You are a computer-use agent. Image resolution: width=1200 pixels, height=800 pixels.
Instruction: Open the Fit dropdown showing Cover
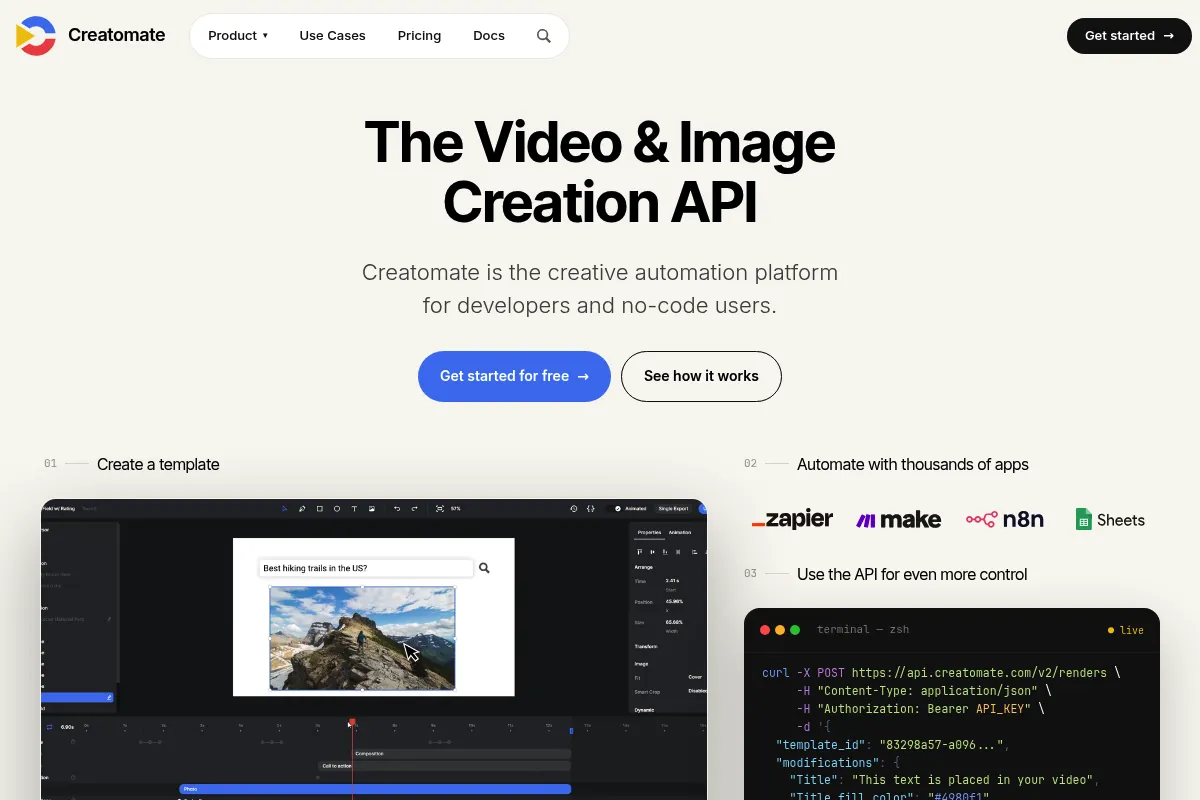click(x=695, y=677)
